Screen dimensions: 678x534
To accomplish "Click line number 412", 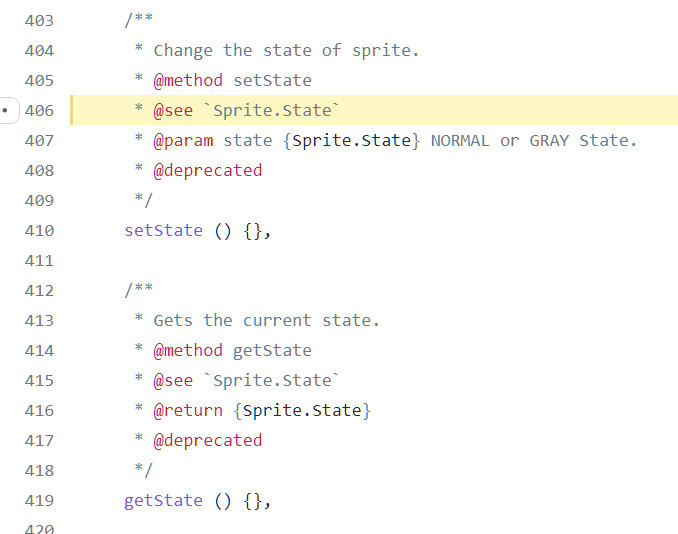I will 39,290.
